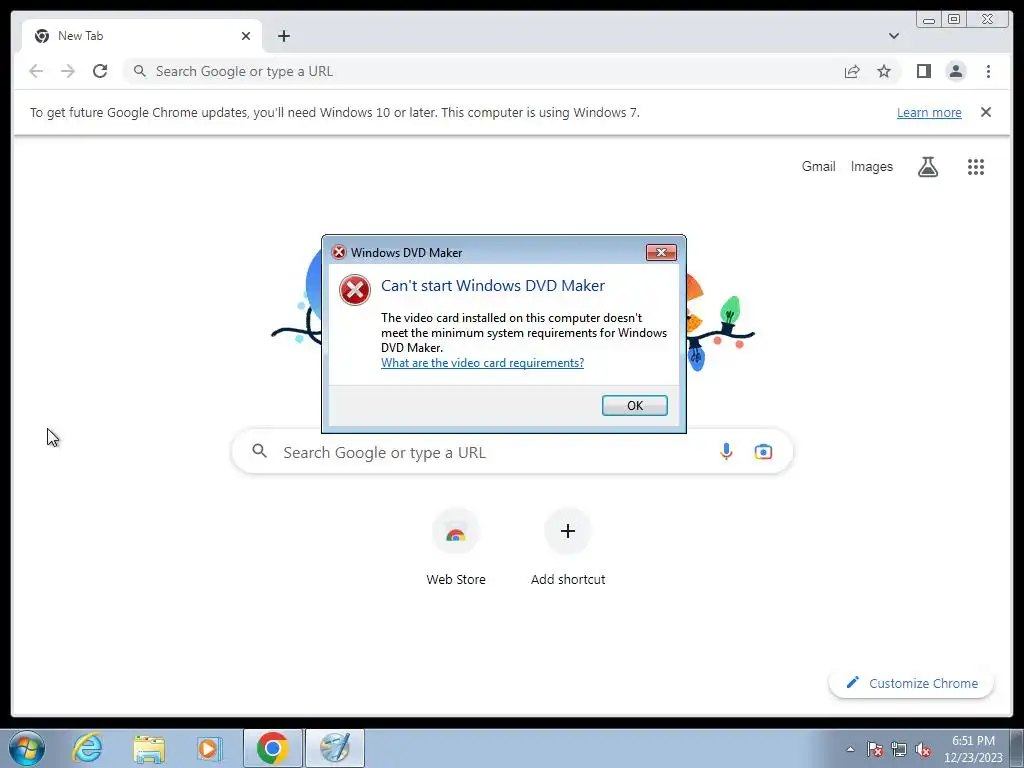Launch Internet Explorer from taskbar
This screenshot has width=1024, height=768.
point(88,748)
